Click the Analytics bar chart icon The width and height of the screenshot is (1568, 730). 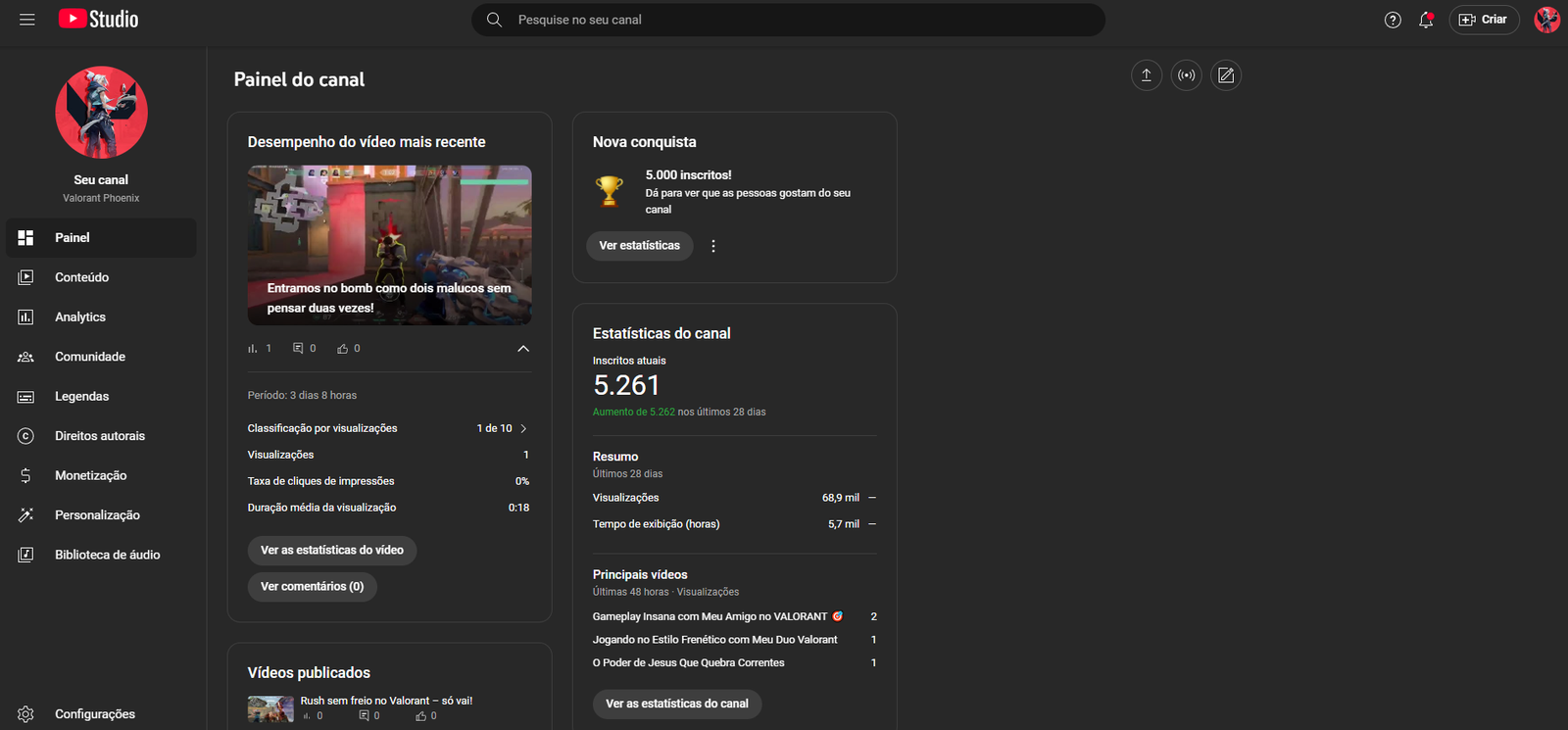pyautogui.click(x=26, y=317)
